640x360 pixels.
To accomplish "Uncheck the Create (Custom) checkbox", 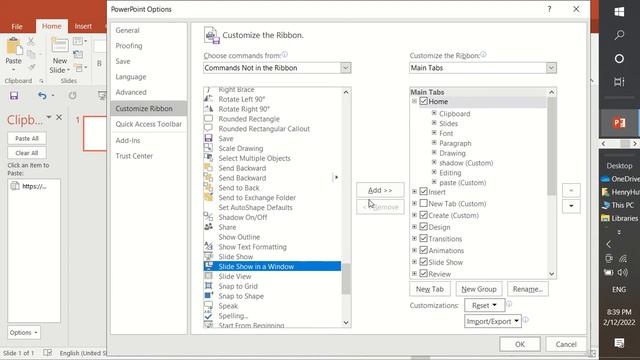I will 423,215.
